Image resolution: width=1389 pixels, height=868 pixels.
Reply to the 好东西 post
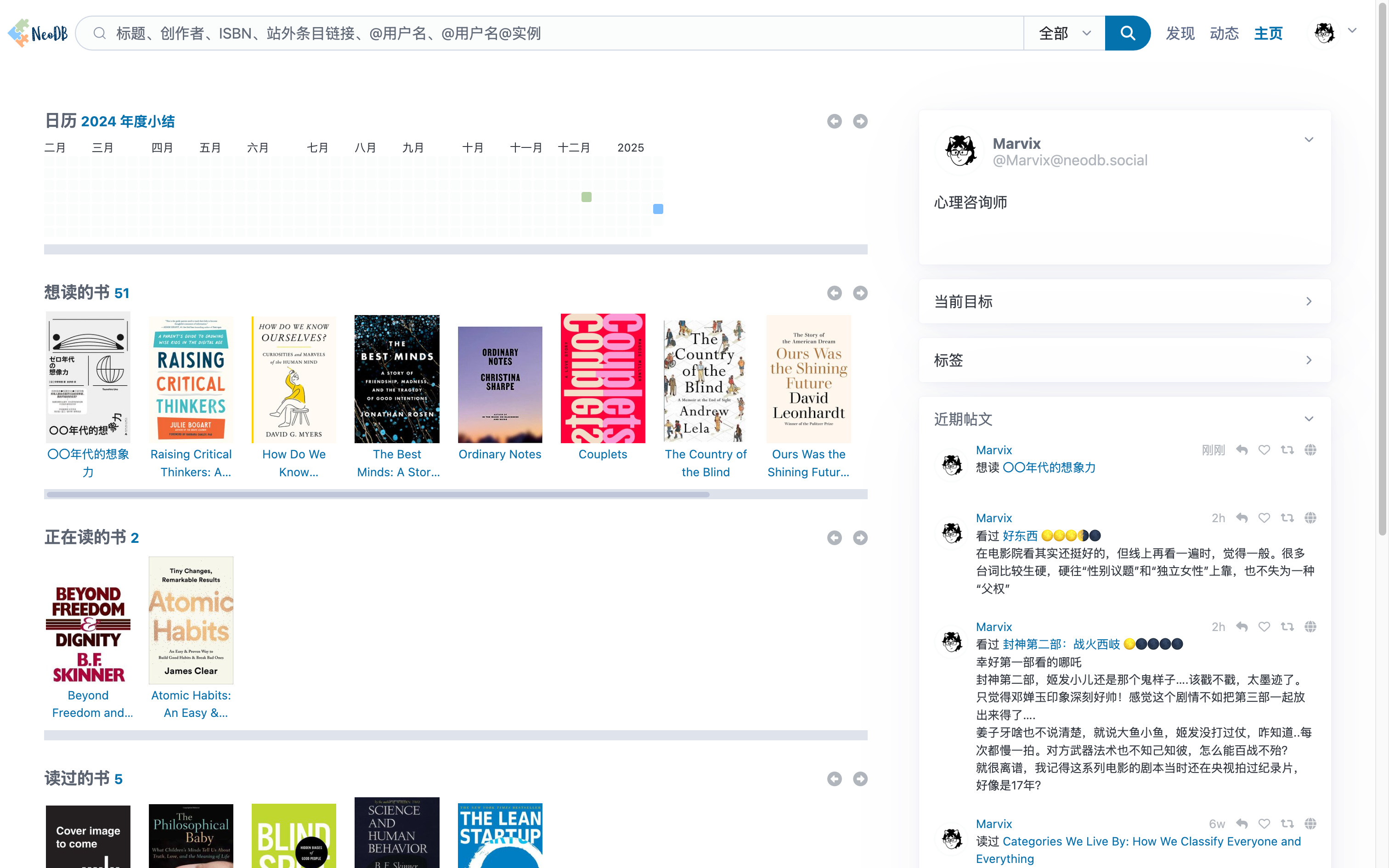coord(1242,518)
